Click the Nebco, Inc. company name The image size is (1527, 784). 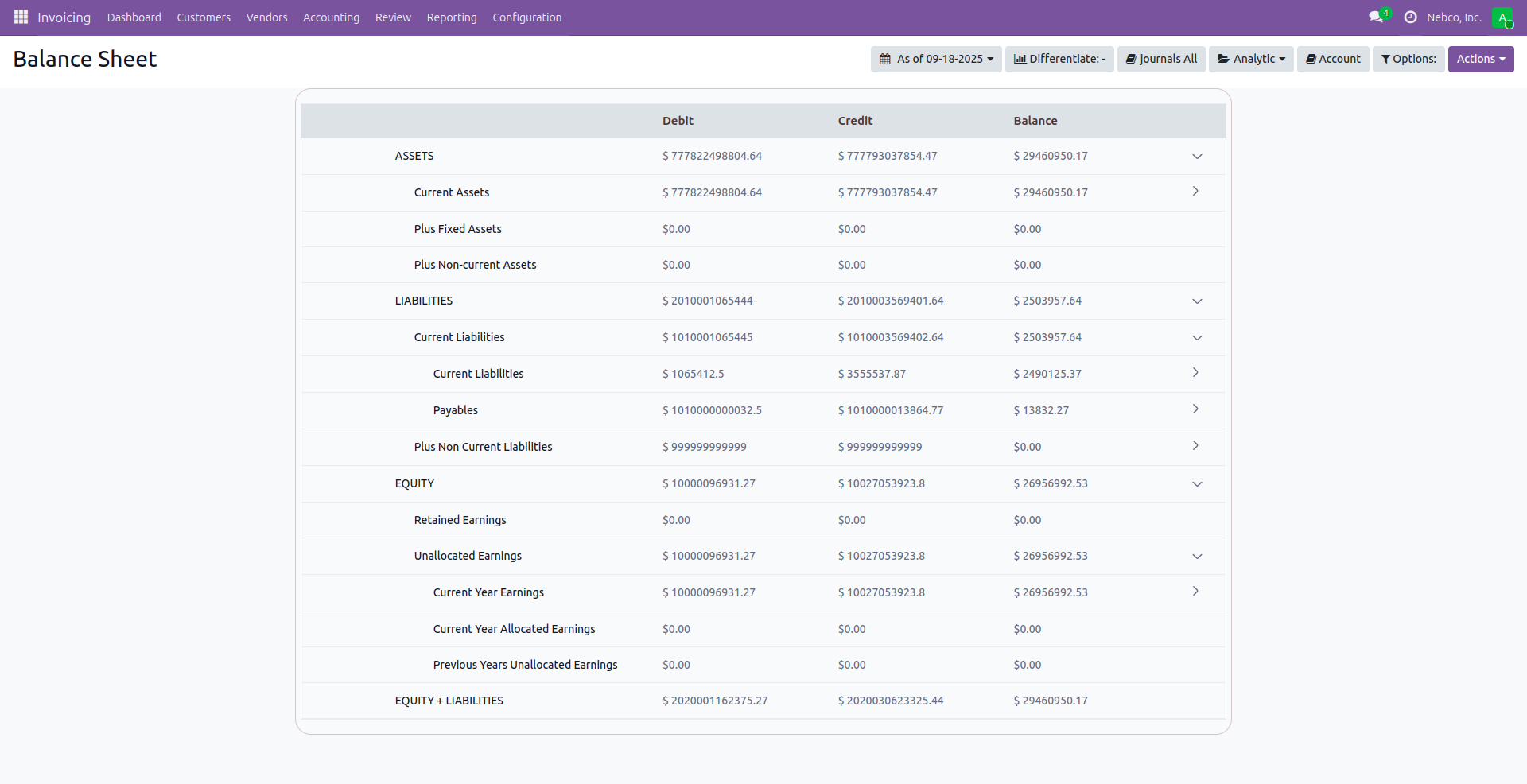click(x=1453, y=17)
